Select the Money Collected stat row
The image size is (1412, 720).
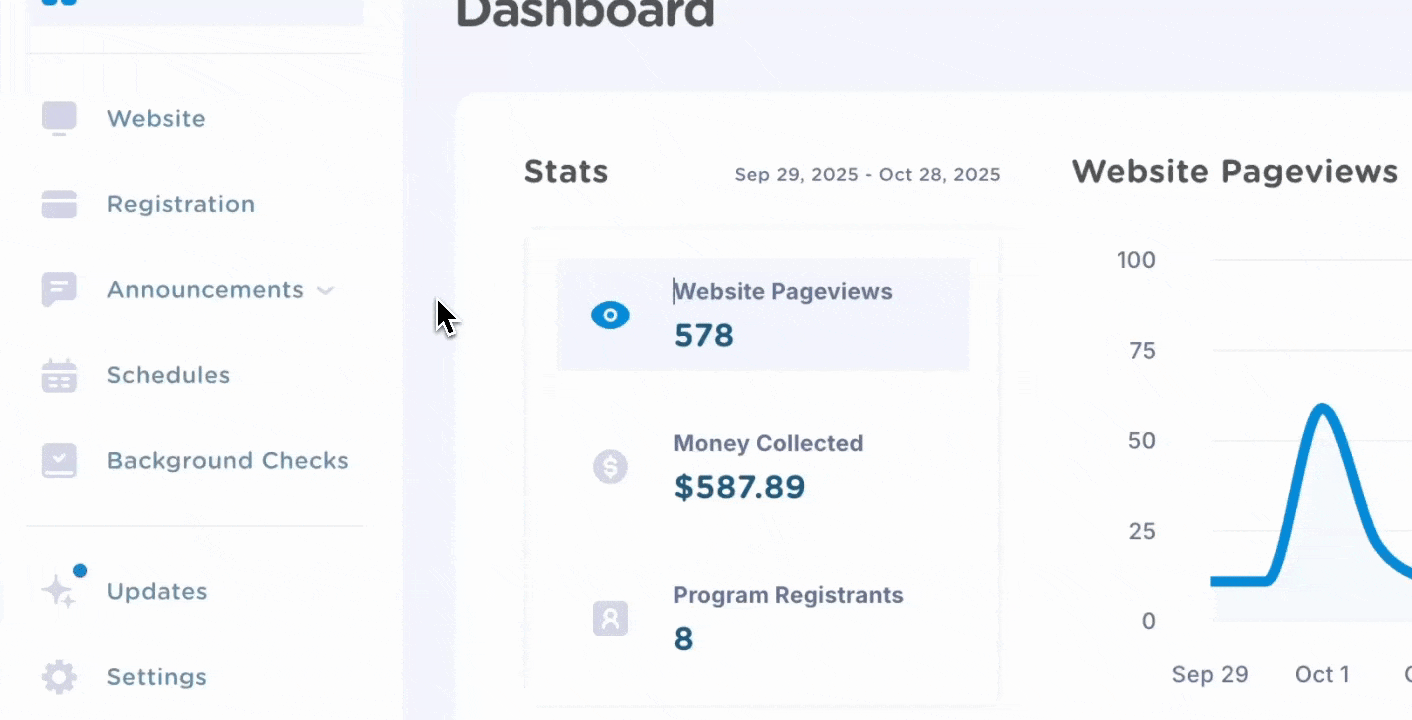[x=763, y=466]
